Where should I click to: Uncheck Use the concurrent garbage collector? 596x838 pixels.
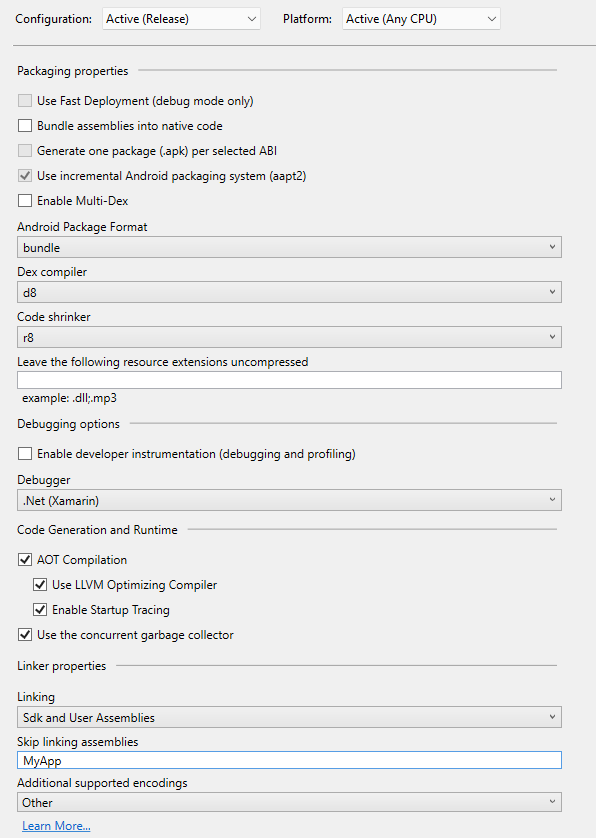(25, 634)
